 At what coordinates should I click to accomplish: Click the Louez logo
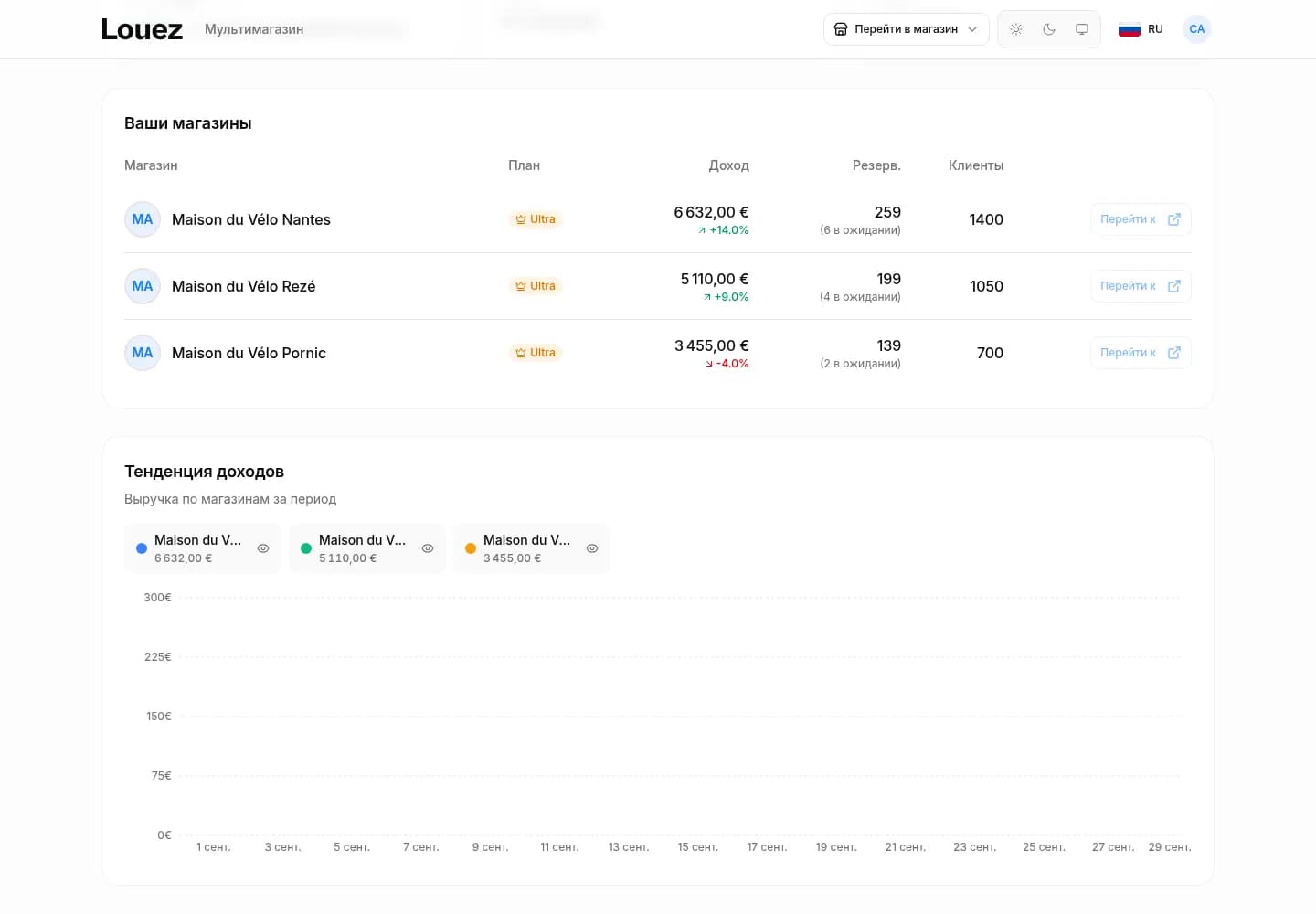[x=142, y=29]
